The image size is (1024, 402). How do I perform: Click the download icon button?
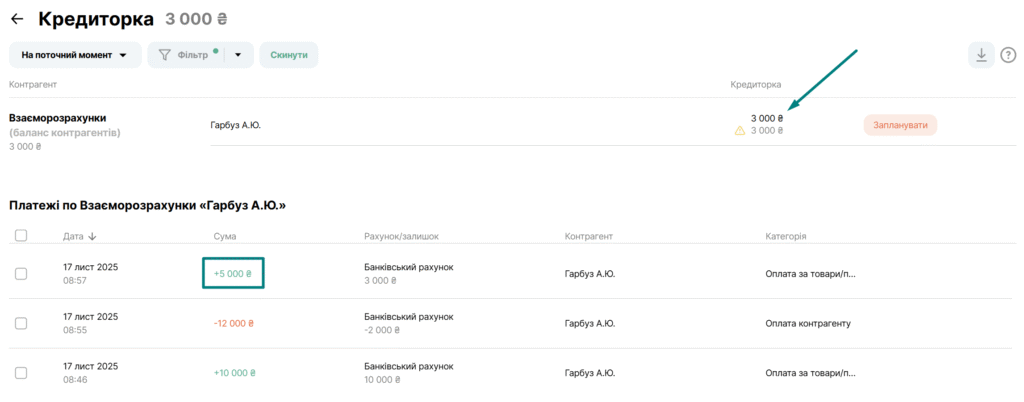[x=981, y=55]
